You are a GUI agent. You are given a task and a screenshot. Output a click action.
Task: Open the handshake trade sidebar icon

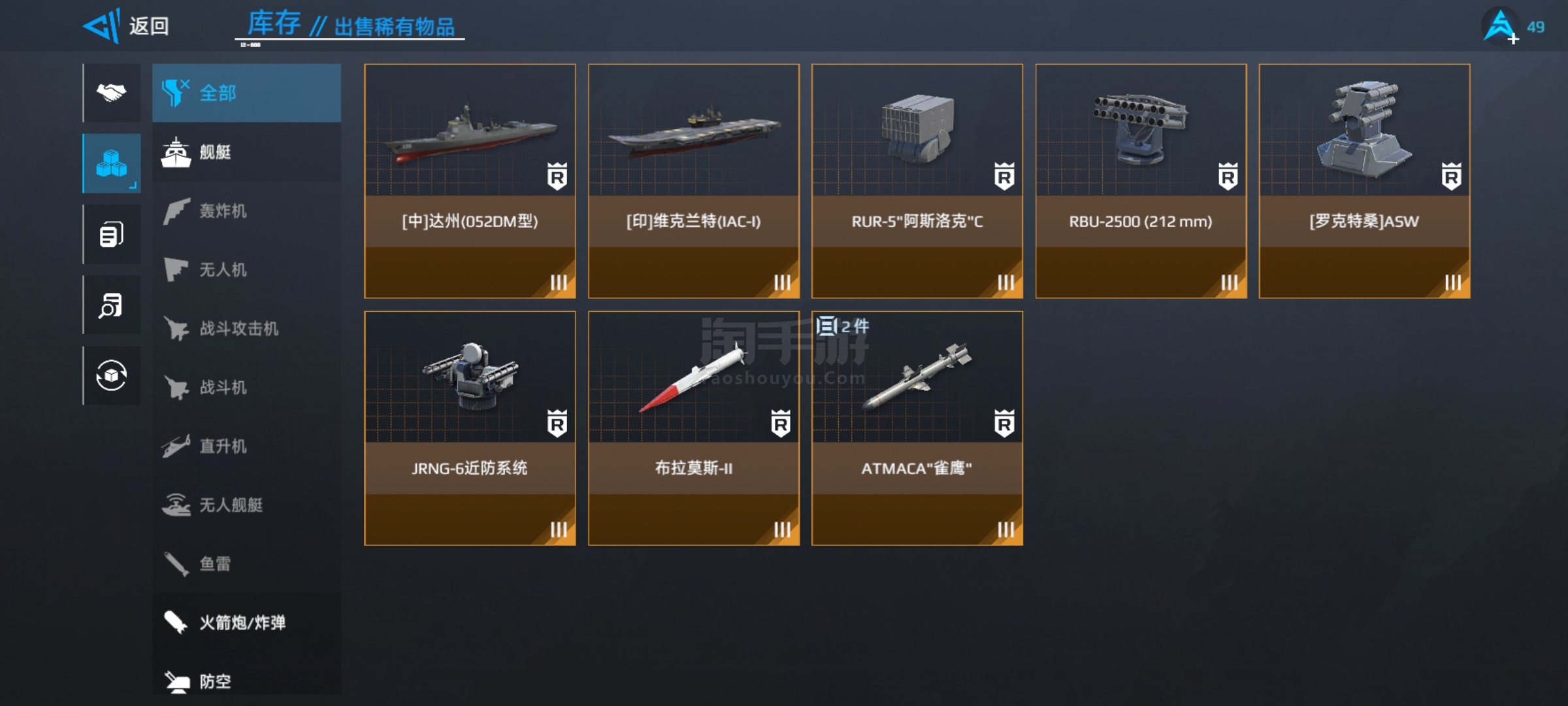112,93
